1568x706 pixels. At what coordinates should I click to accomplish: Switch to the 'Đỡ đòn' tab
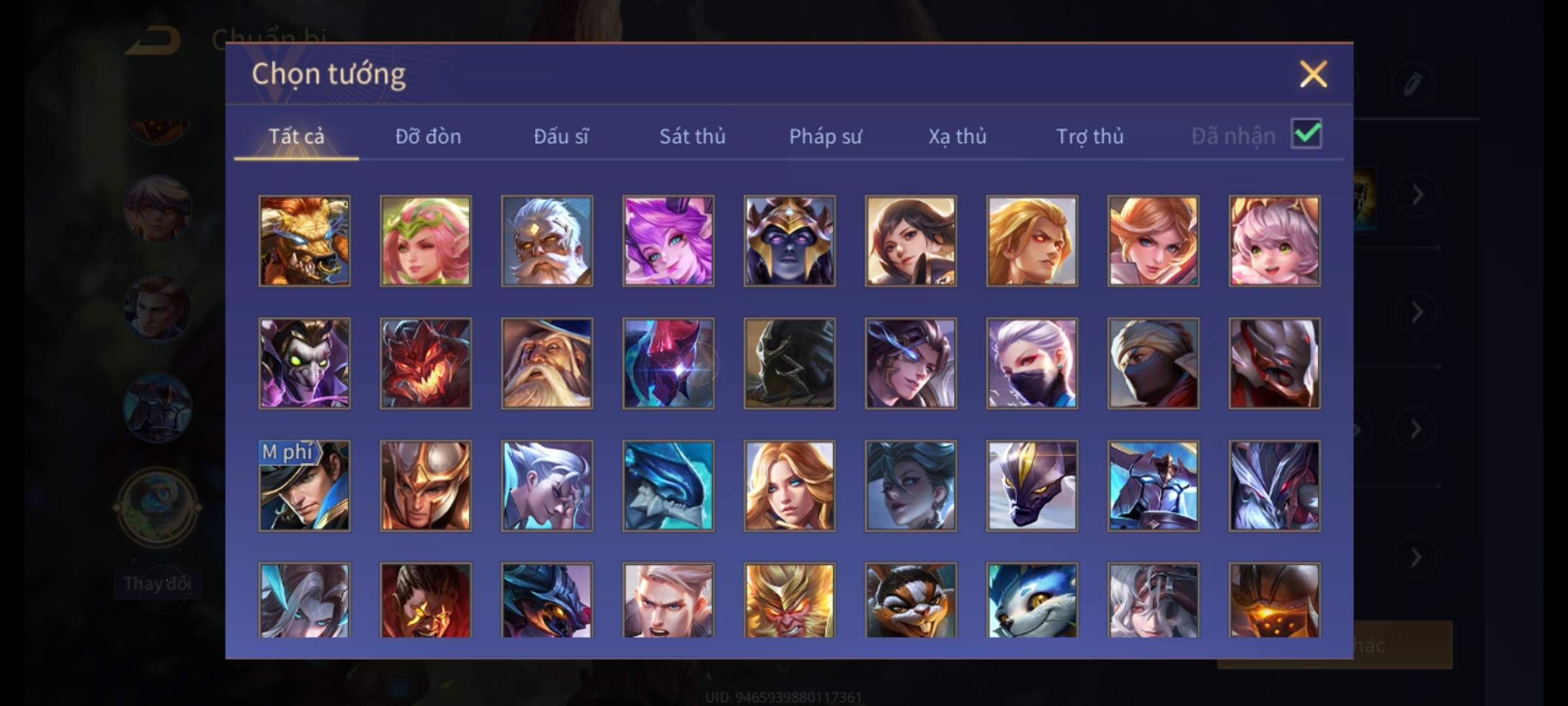(x=429, y=136)
